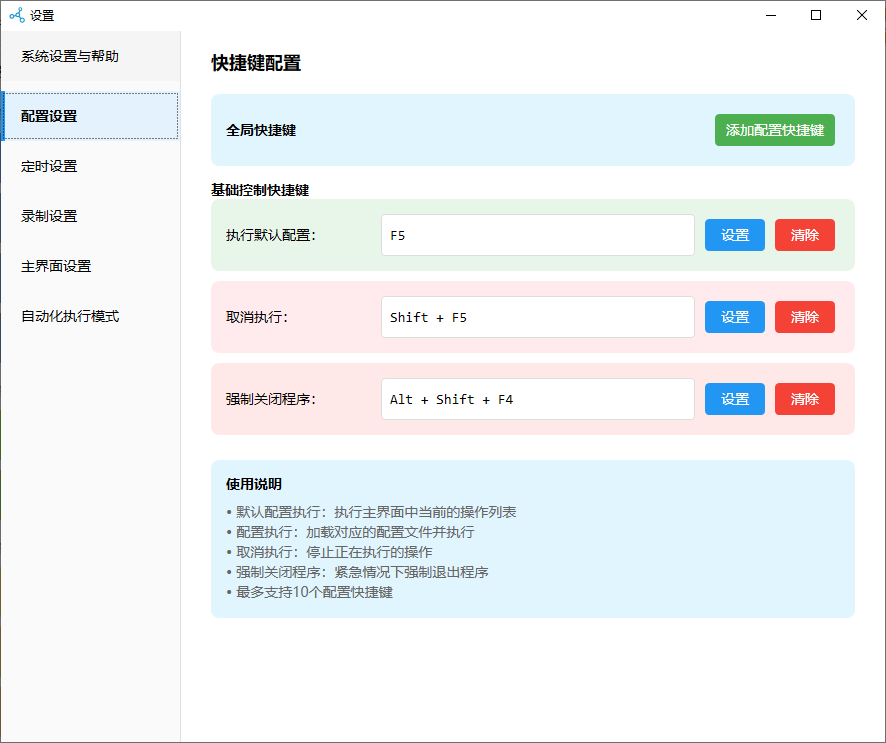The image size is (886, 743).
Task: Minimize the 设置 window
Action: [x=770, y=15]
